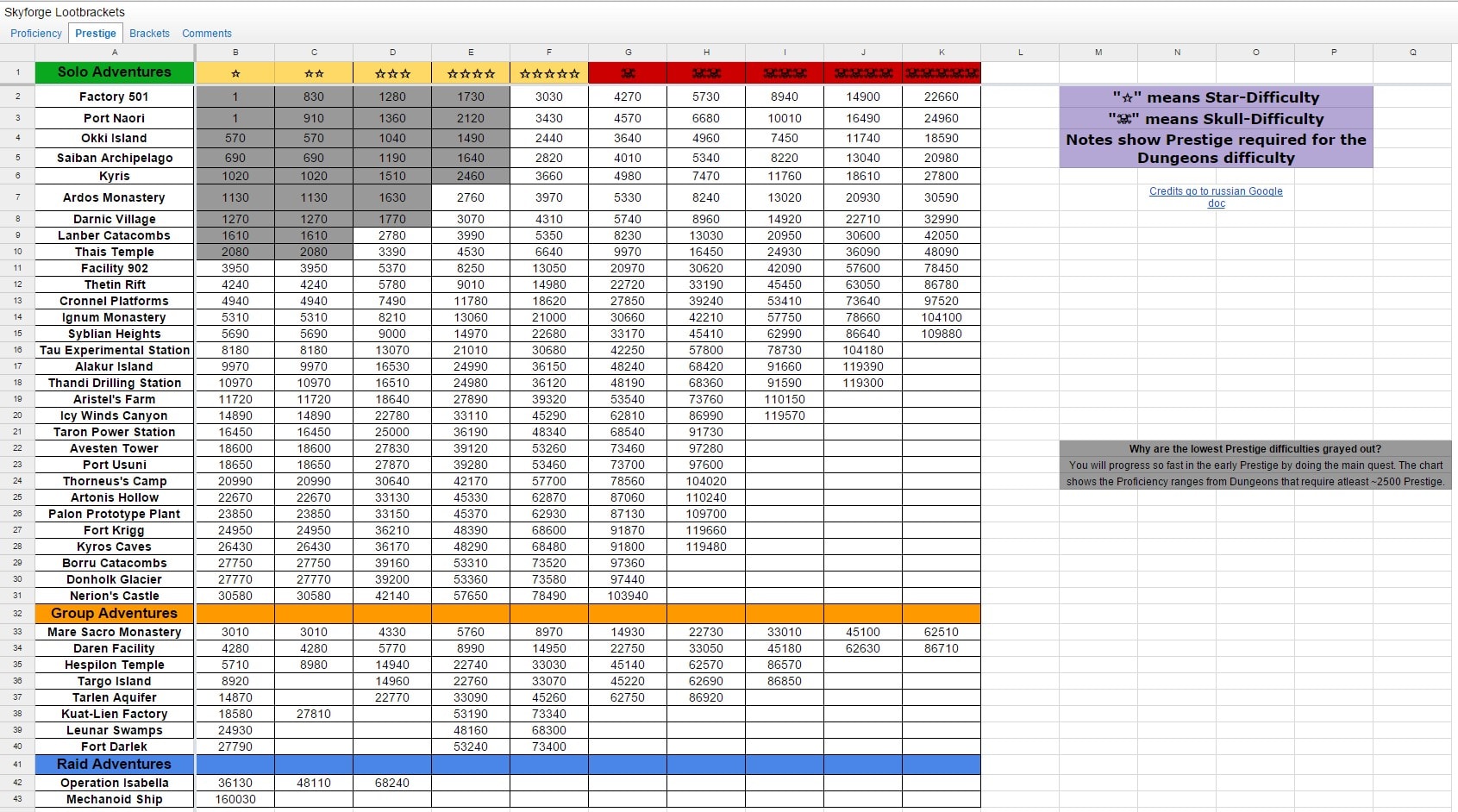Click the 'Why are the lowest Prestige difficulties grayed out?' note
1458x812 pixels.
click(x=1255, y=449)
